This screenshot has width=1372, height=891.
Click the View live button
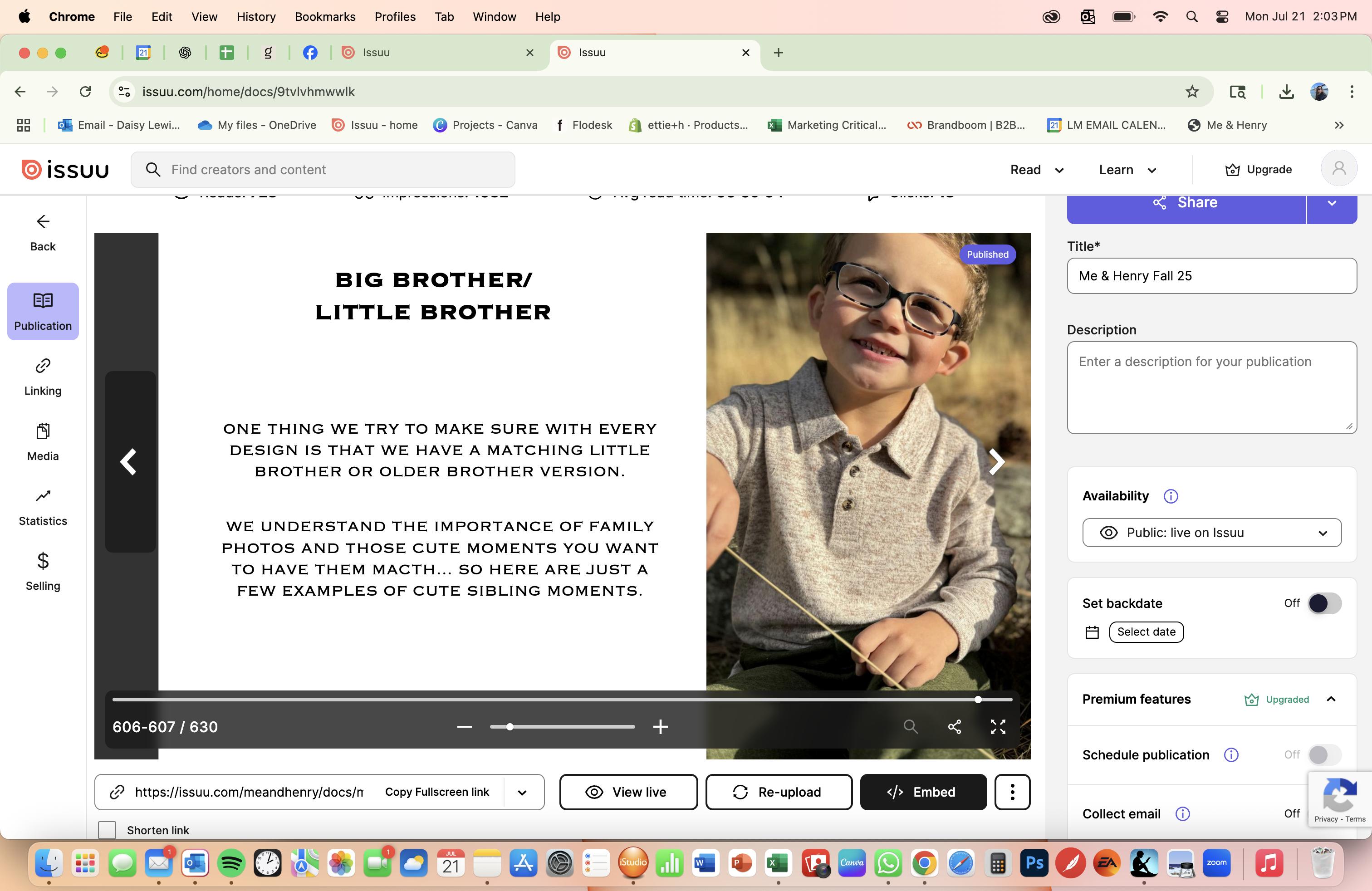click(x=628, y=793)
